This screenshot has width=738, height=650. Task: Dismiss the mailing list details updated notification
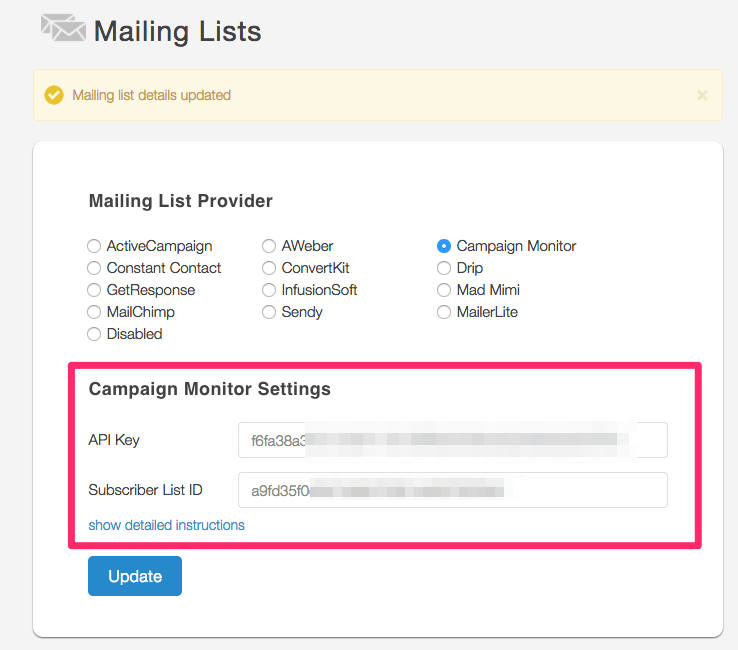[702, 96]
